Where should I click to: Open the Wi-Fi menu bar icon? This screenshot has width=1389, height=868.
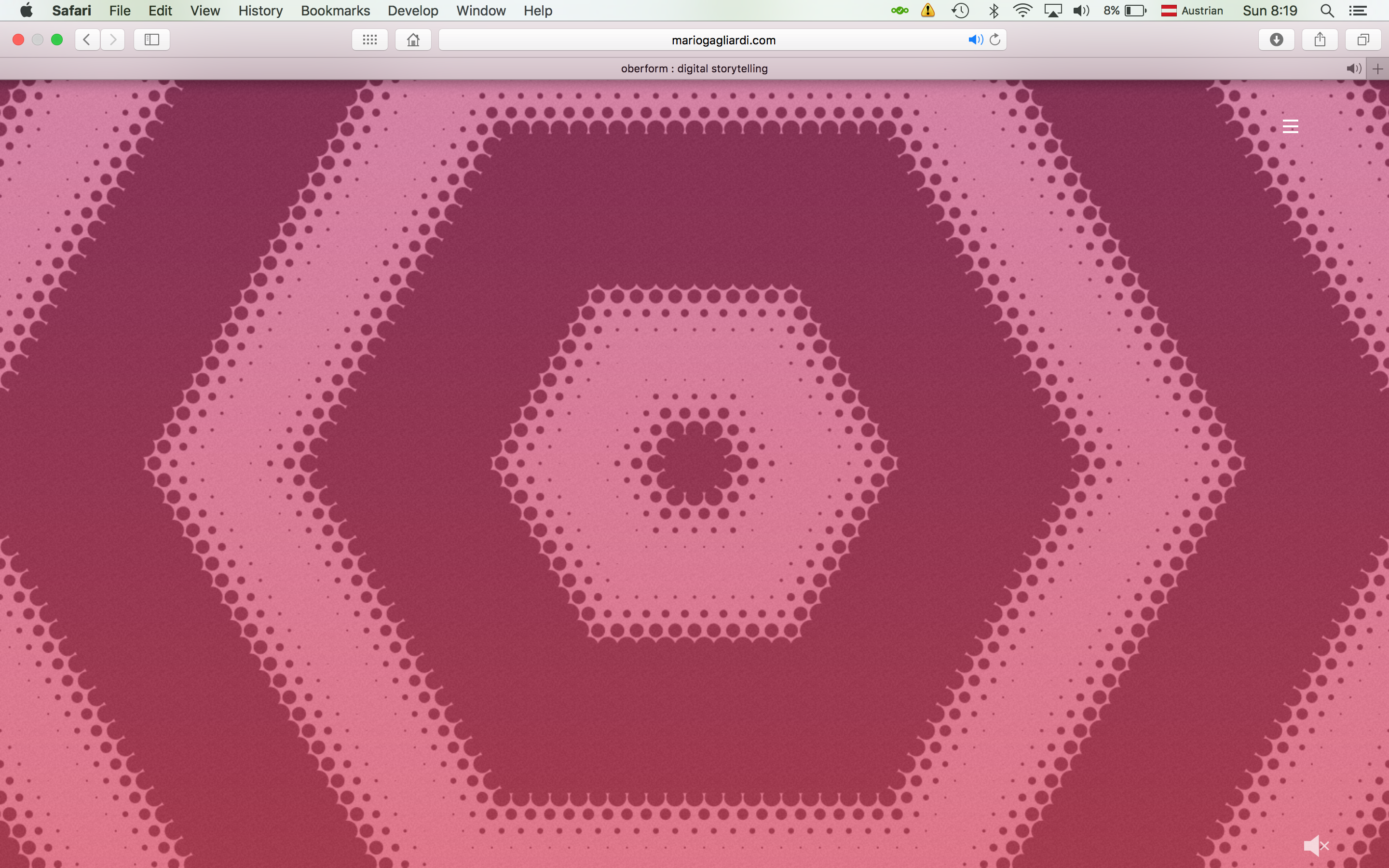coord(1023,10)
